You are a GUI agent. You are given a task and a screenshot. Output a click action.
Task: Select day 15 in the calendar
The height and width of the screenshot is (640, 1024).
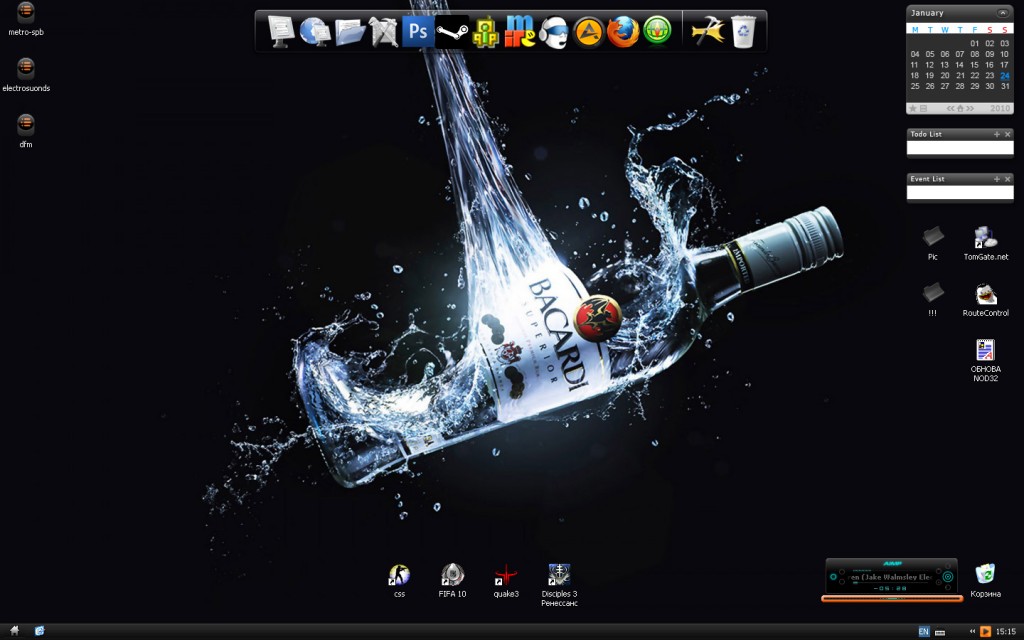point(974,65)
